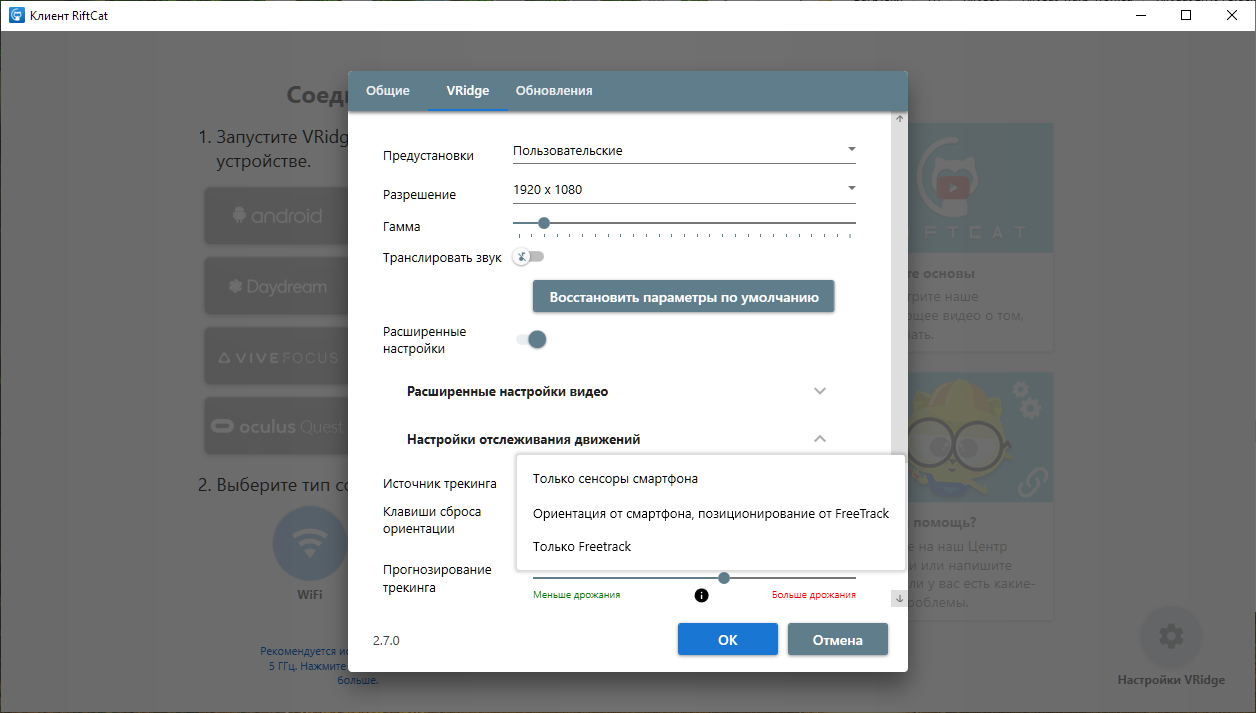Click Восстановить параметры по умолчанию button

(x=683, y=297)
